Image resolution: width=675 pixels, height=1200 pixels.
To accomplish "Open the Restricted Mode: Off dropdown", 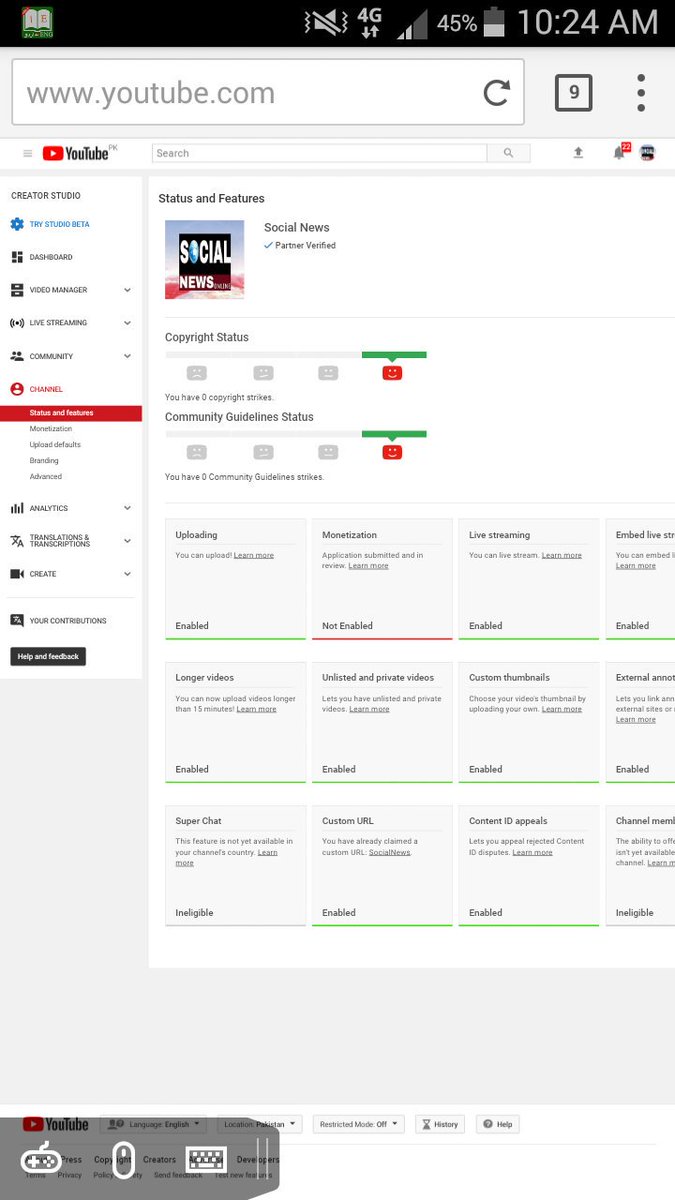I will pos(358,1124).
